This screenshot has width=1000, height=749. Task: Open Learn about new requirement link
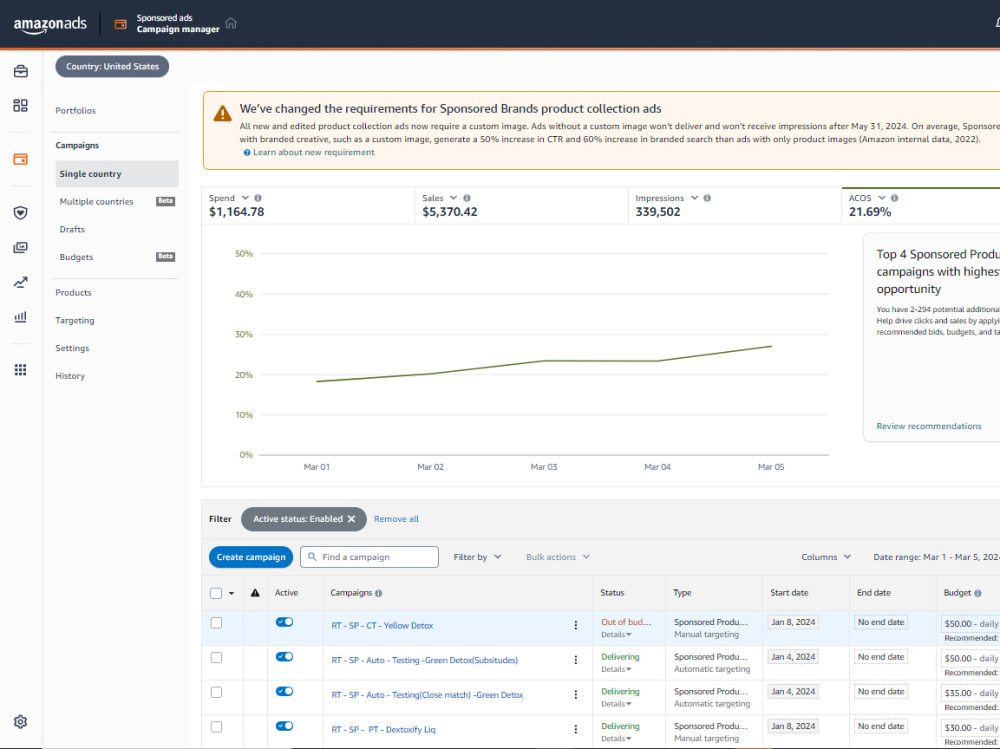(x=313, y=152)
